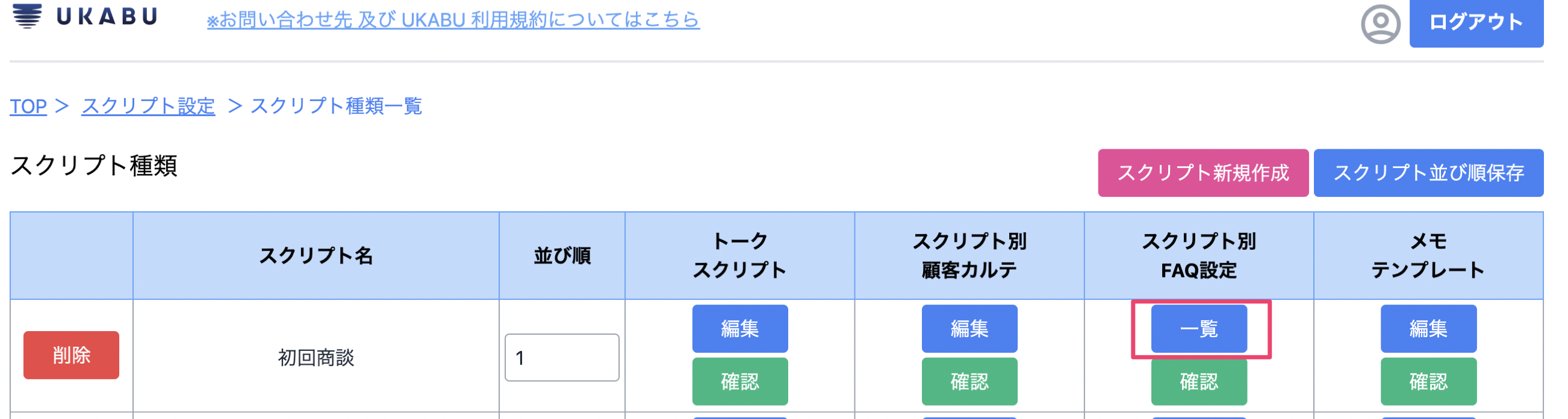This screenshot has width=1568, height=419.
Task: Open the お問い合わせ先 and 利用規約 link
Action: click(453, 20)
